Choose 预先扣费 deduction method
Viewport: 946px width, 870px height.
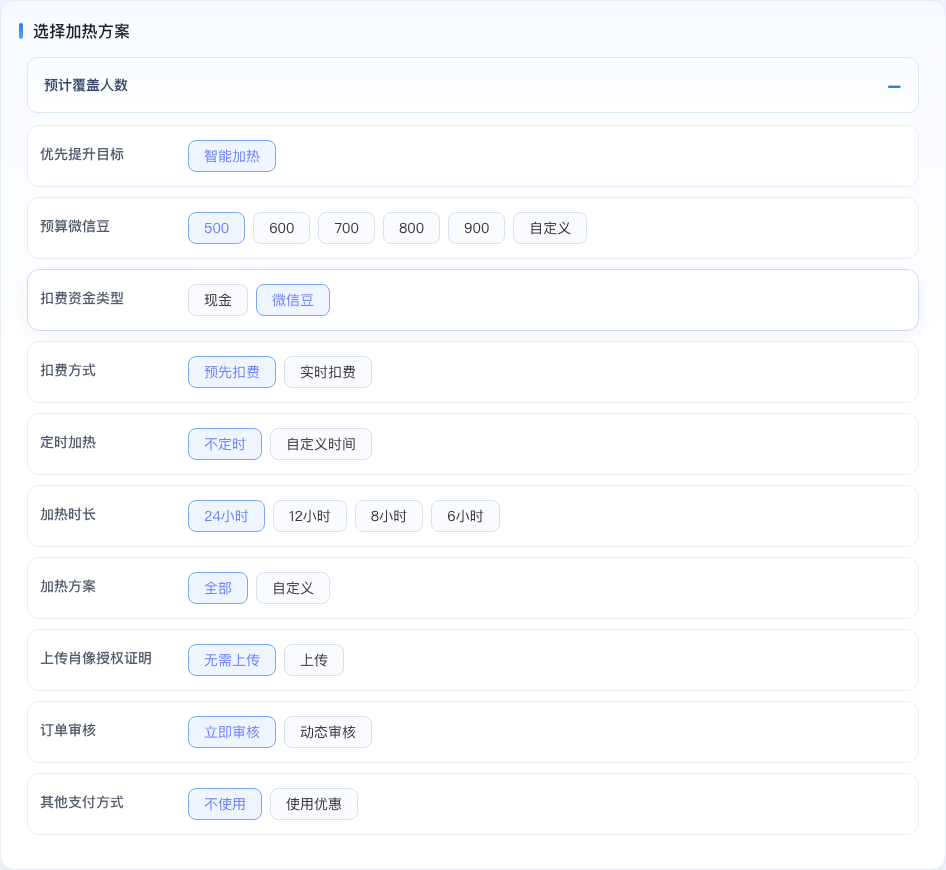pos(232,372)
